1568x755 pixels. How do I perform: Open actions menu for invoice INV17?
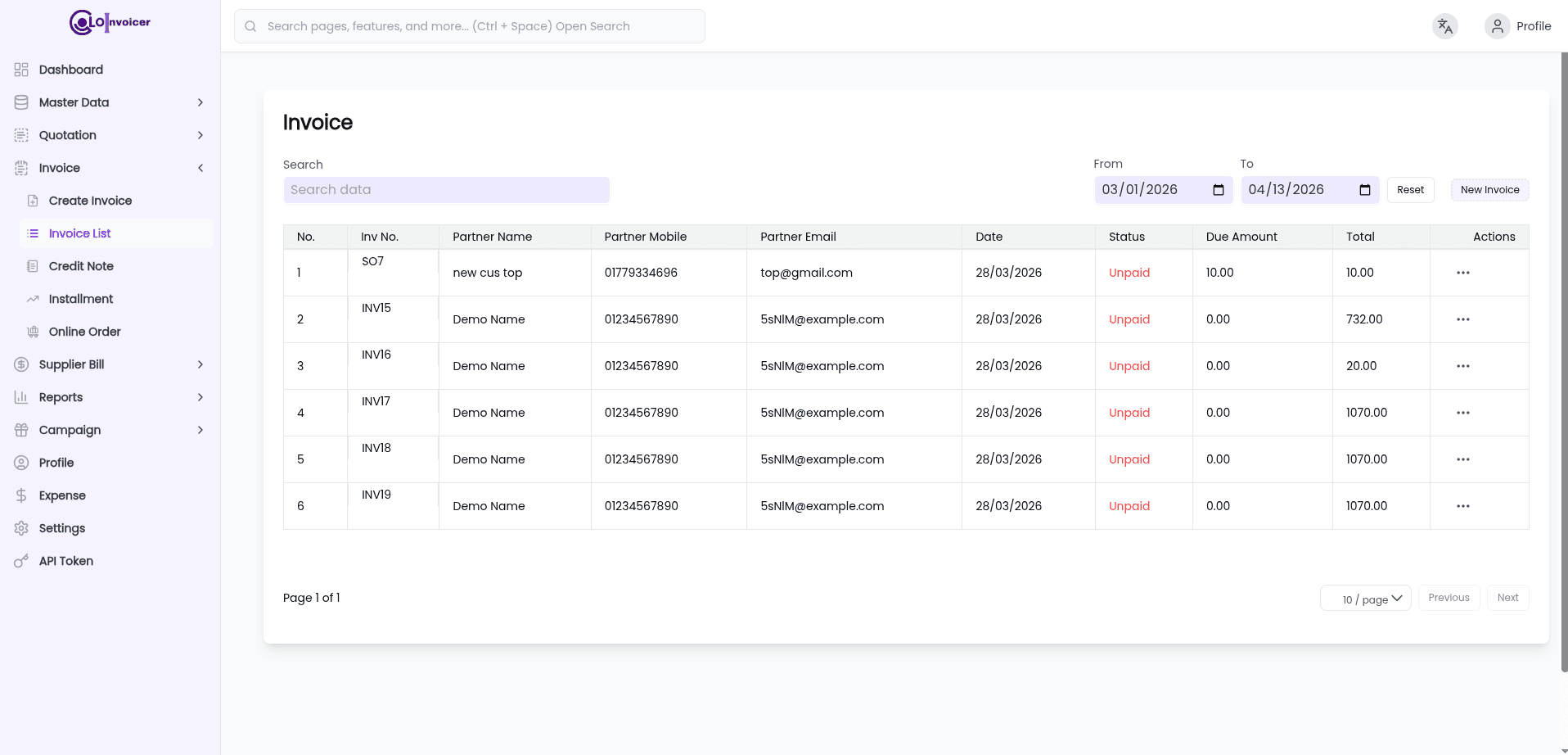(1462, 413)
